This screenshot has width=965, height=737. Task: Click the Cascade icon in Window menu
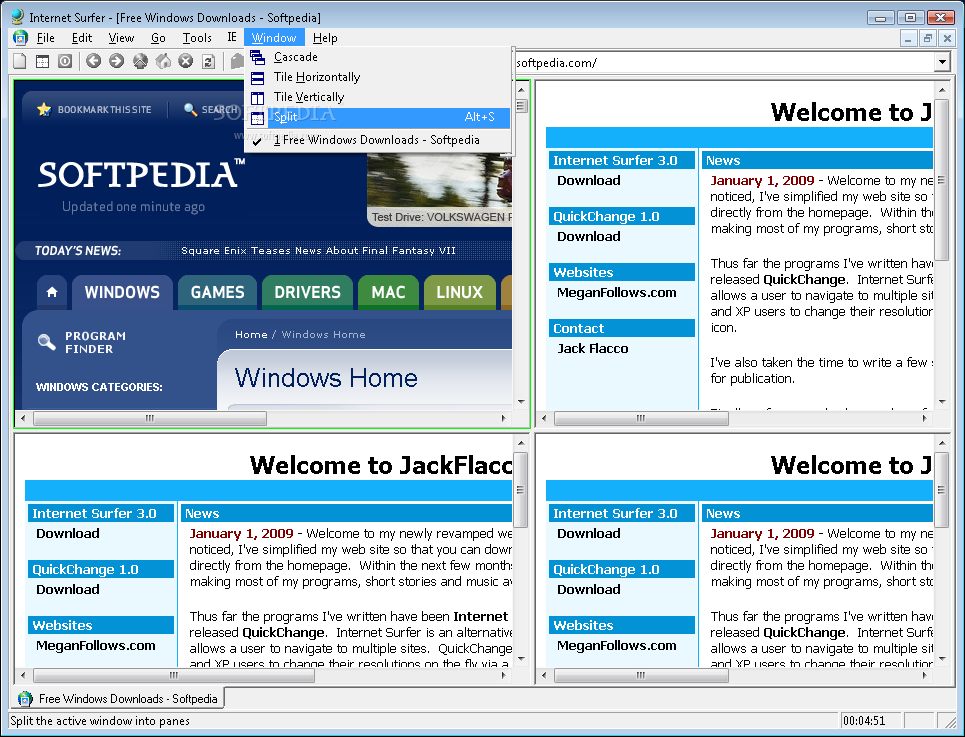point(257,58)
